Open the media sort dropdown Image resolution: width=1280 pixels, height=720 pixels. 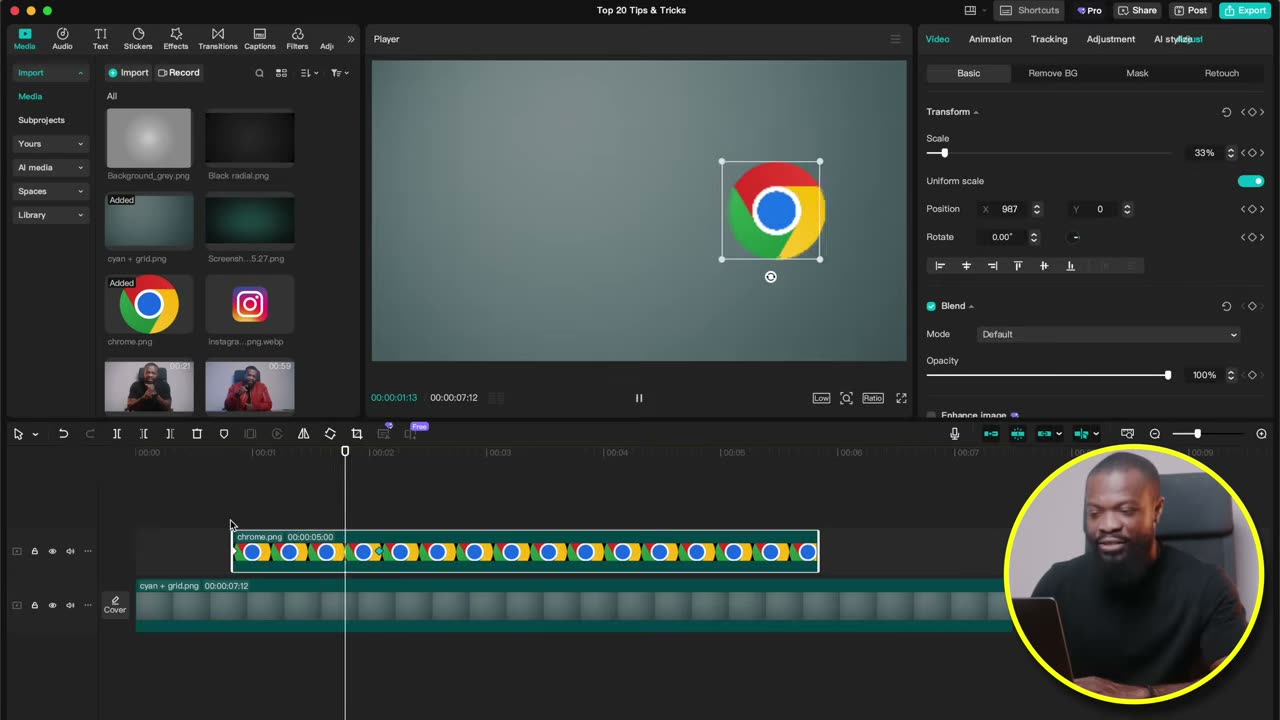309,73
